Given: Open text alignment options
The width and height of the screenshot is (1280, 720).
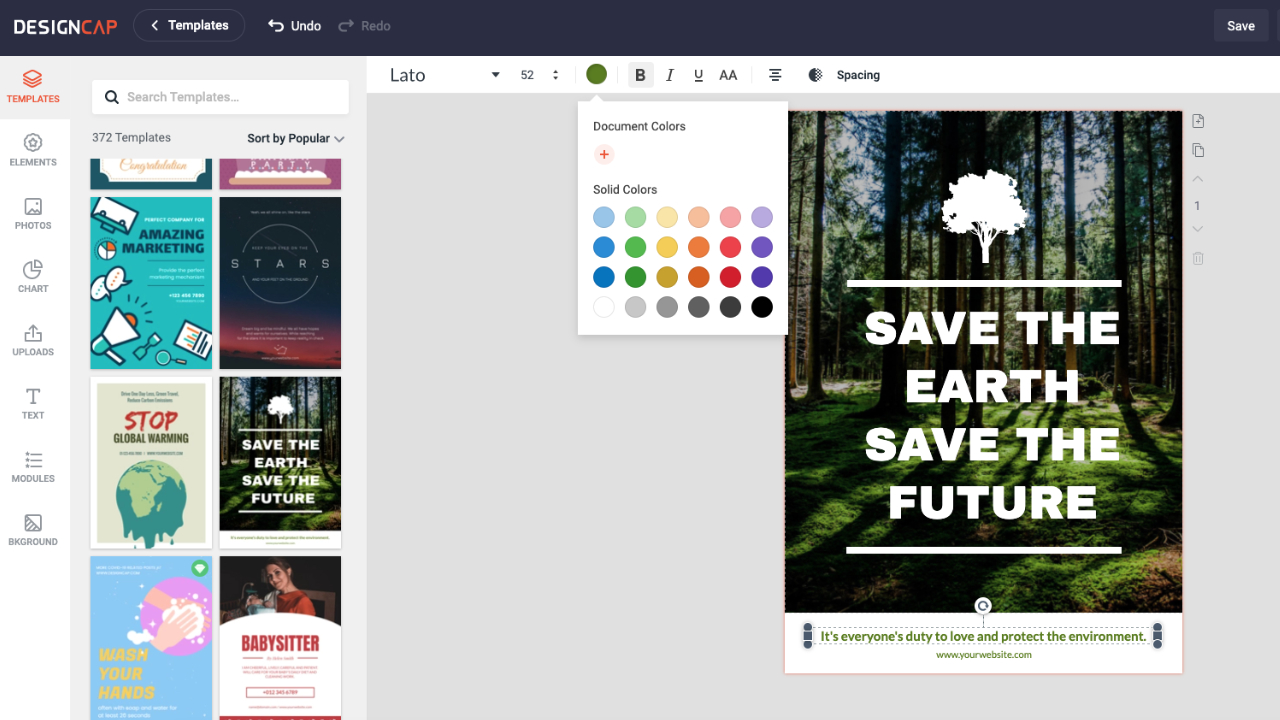Looking at the screenshot, I should 775,75.
